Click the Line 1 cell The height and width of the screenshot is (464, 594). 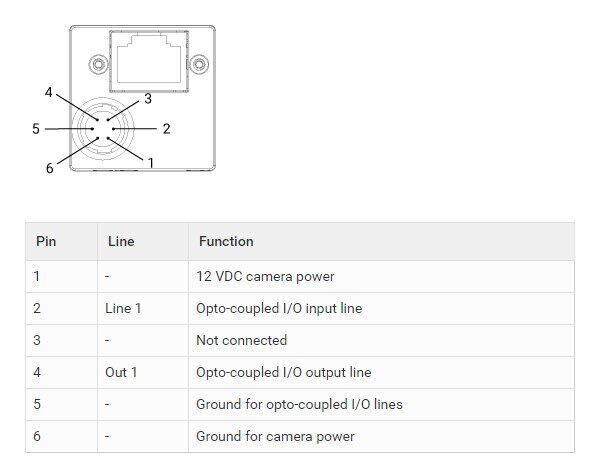(143, 308)
